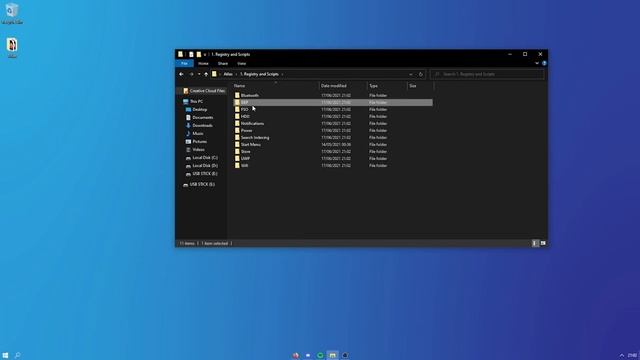Select the DEP folder row
Viewport: 640px width, 360px height.
[333, 102]
